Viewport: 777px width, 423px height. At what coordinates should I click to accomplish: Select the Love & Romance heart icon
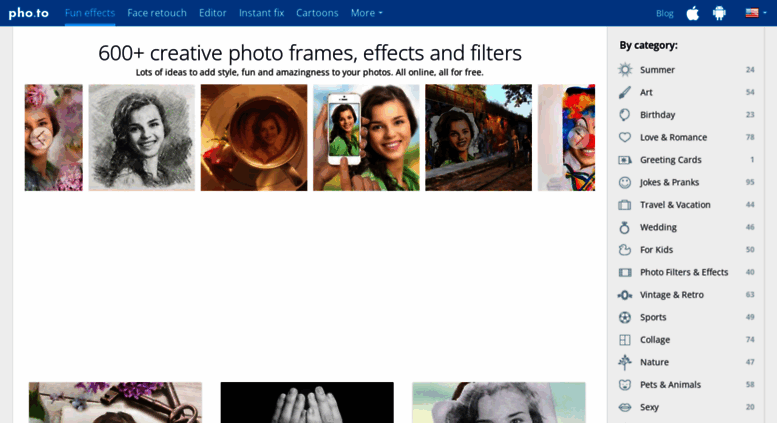(x=625, y=137)
